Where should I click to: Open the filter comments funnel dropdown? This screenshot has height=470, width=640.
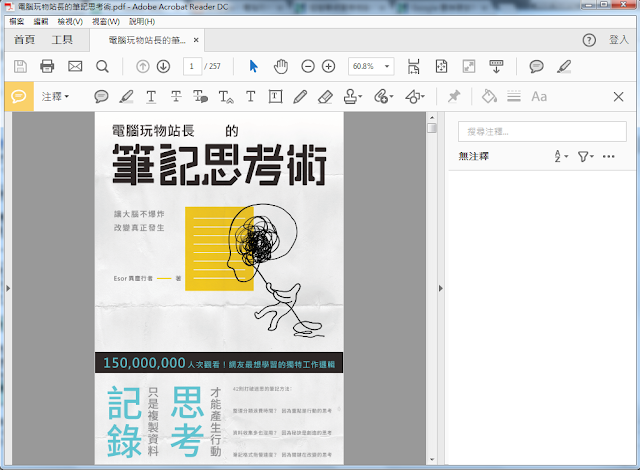pos(586,156)
